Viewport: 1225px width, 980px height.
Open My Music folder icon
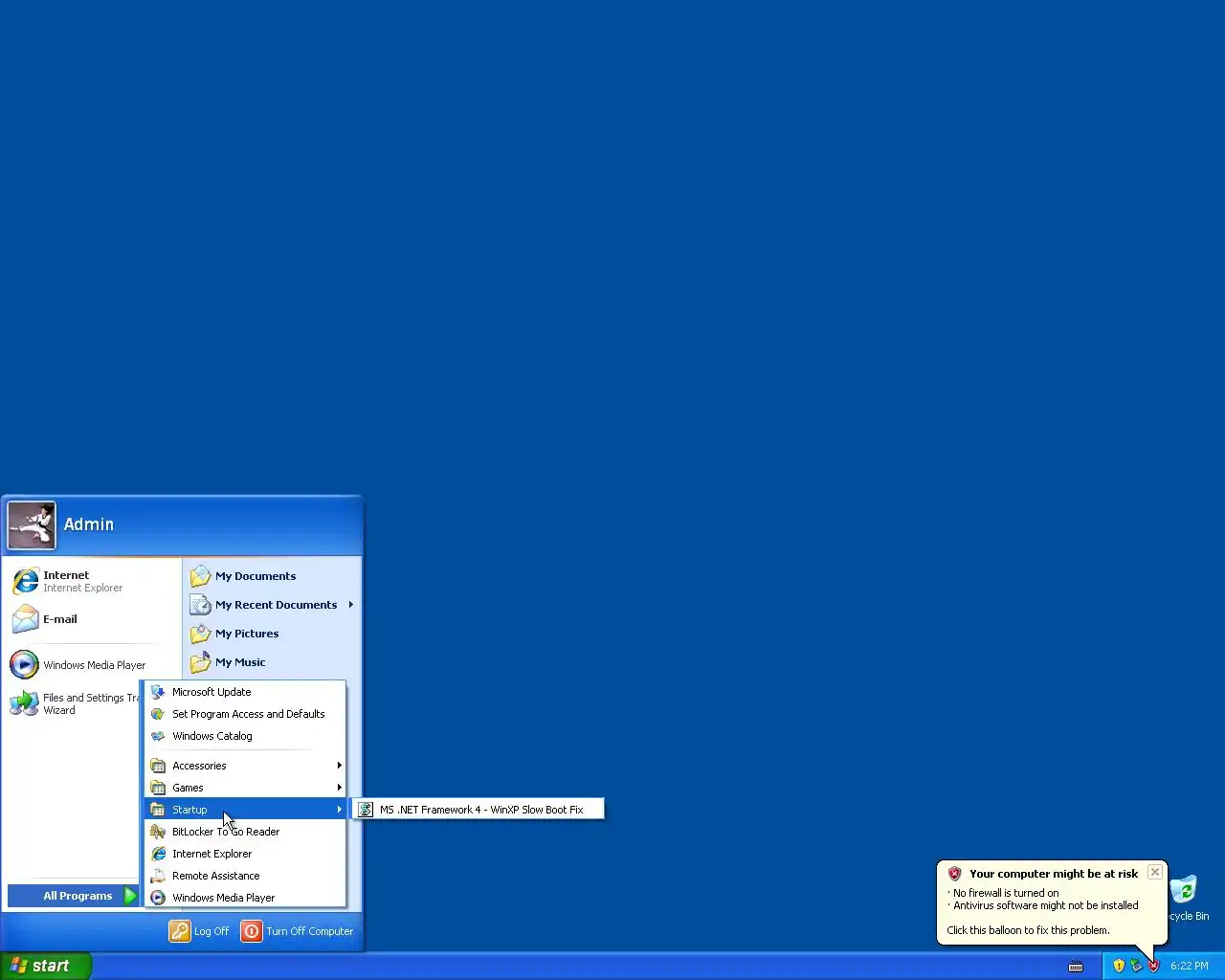click(x=200, y=662)
